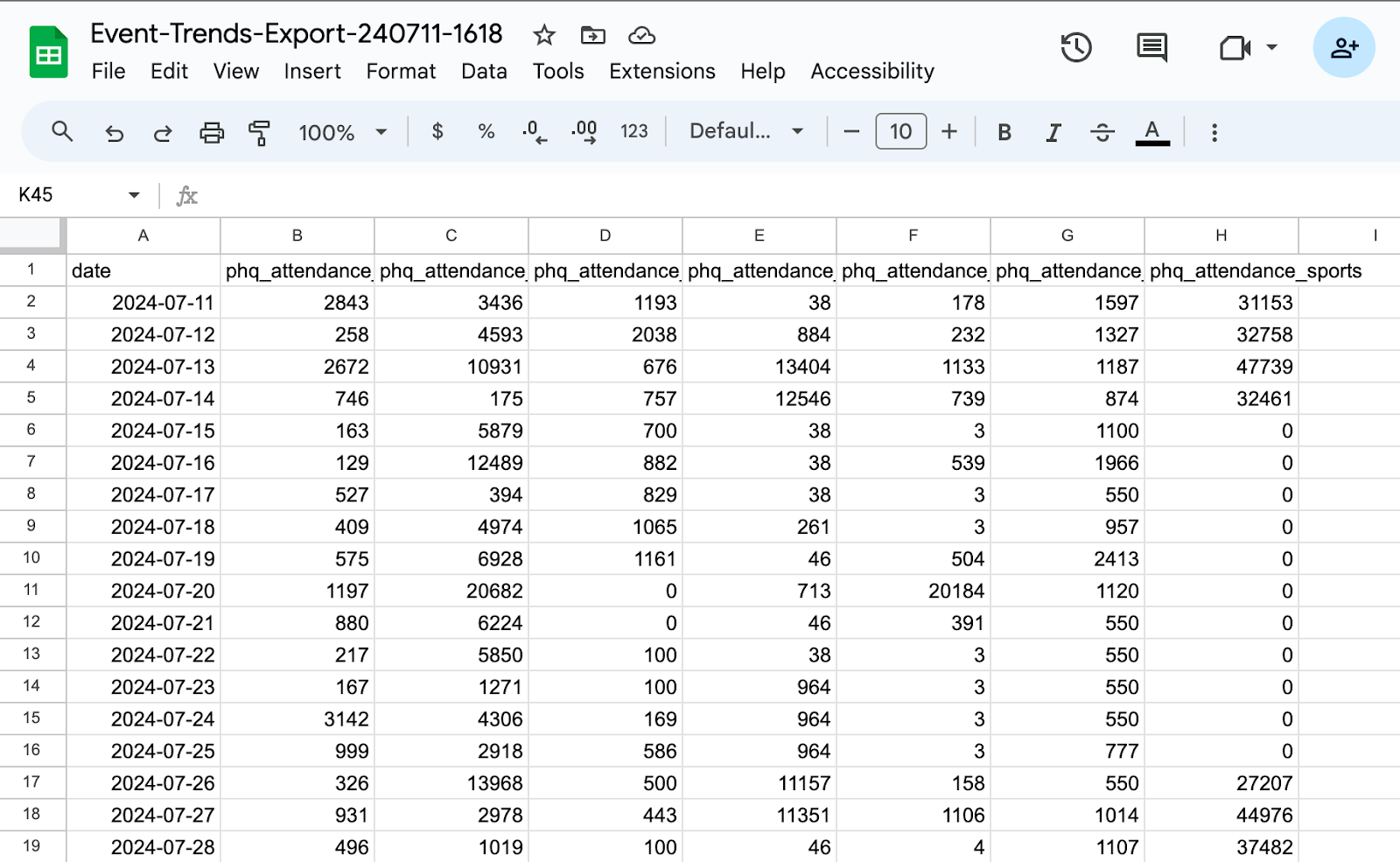Viewport: 1400px width, 862px height.
Task: Open the Accessibility menu
Action: point(872,72)
